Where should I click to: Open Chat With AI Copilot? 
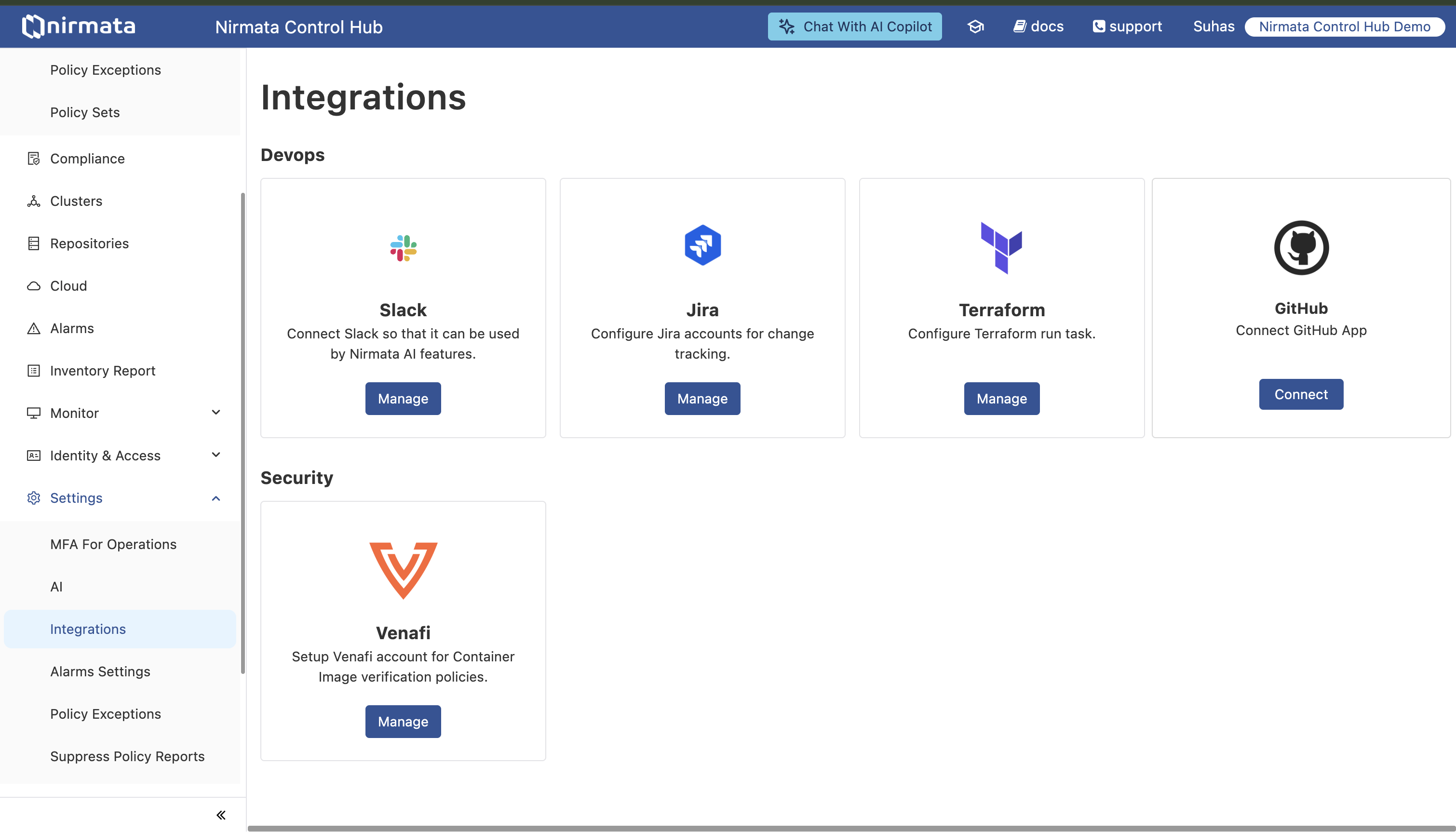point(854,27)
